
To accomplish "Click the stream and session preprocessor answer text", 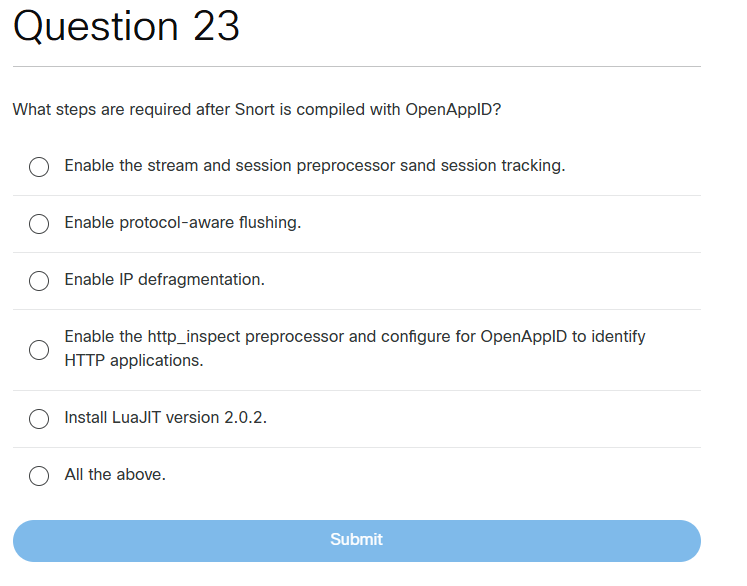I will pyautogui.click(x=314, y=166).
